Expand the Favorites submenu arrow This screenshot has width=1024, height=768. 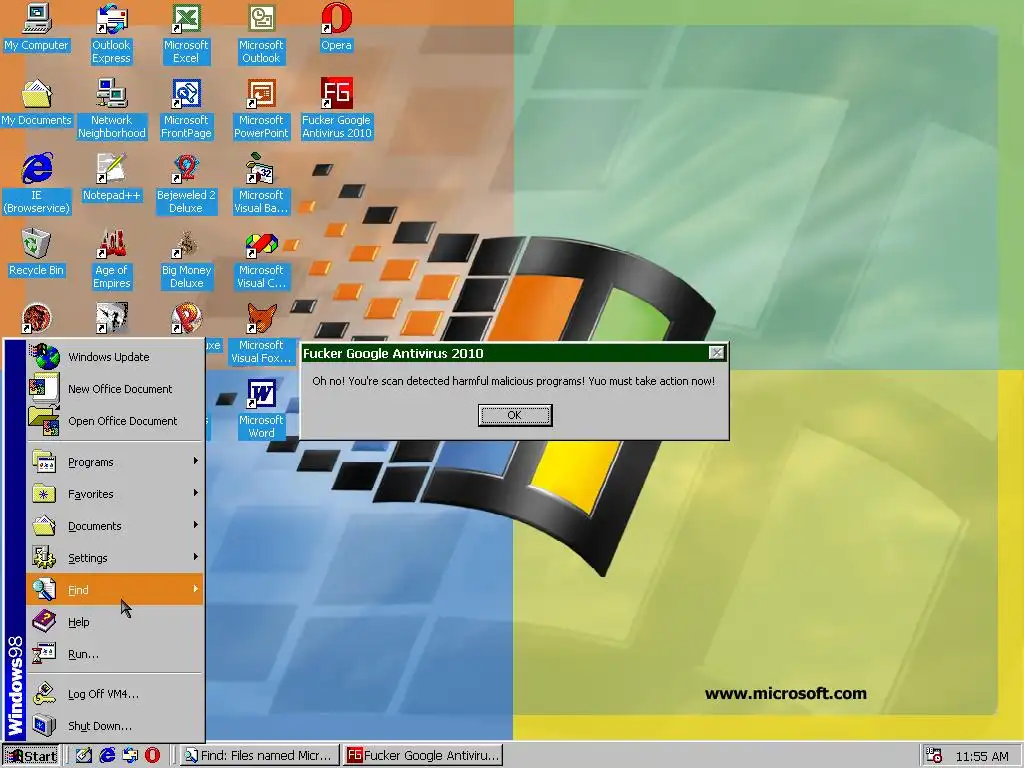[195, 493]
